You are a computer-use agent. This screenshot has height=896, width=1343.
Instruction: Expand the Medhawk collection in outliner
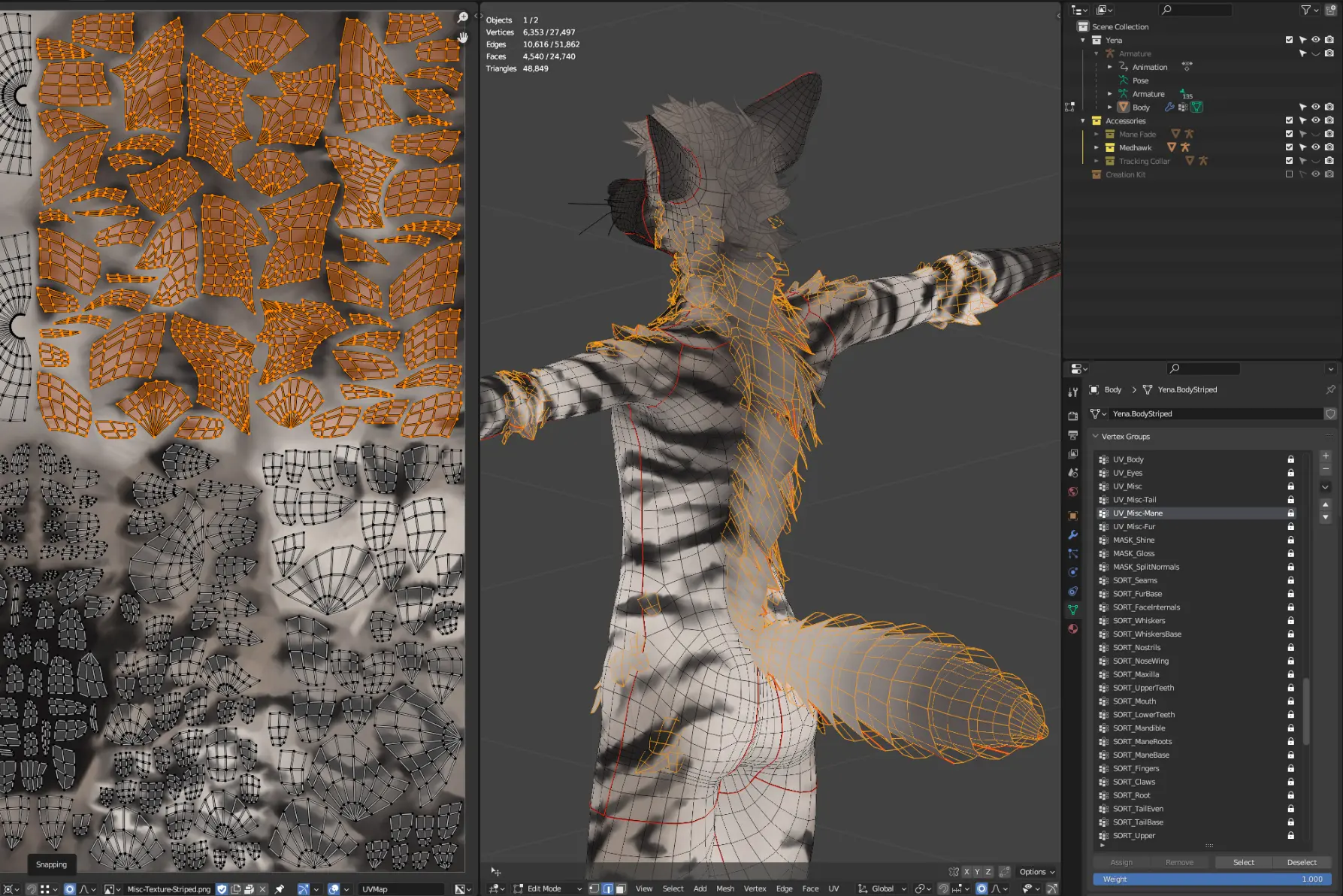click(x=1096, y=147)
